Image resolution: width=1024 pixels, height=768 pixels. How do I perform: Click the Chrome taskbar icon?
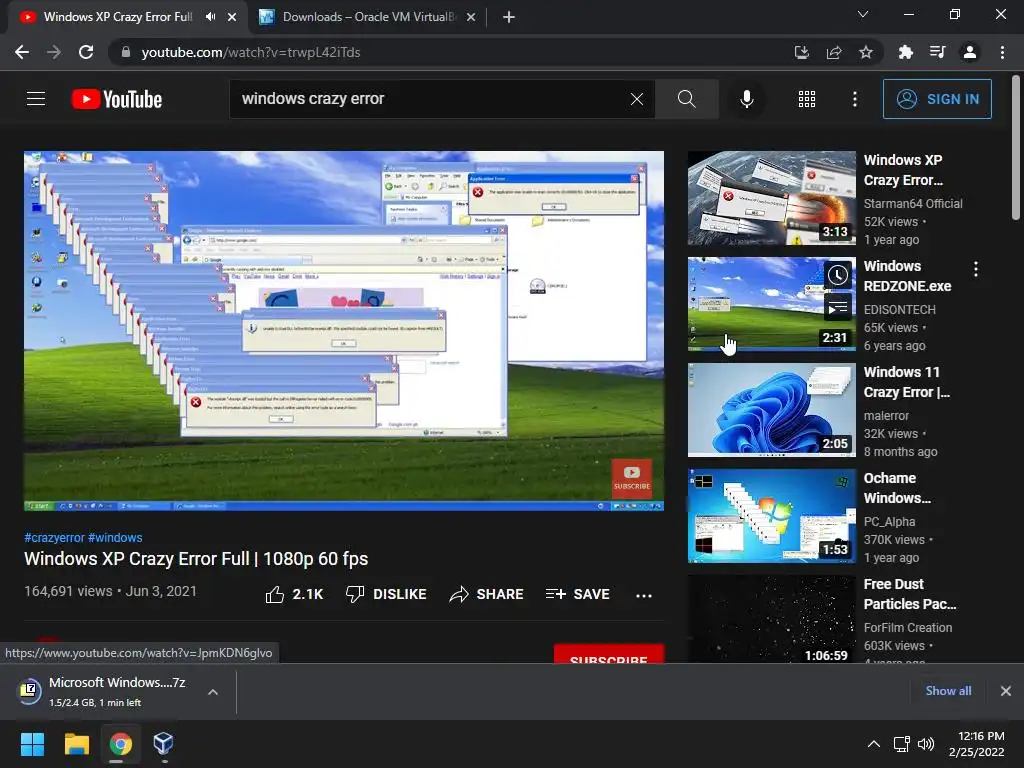(x=120, y=744)
